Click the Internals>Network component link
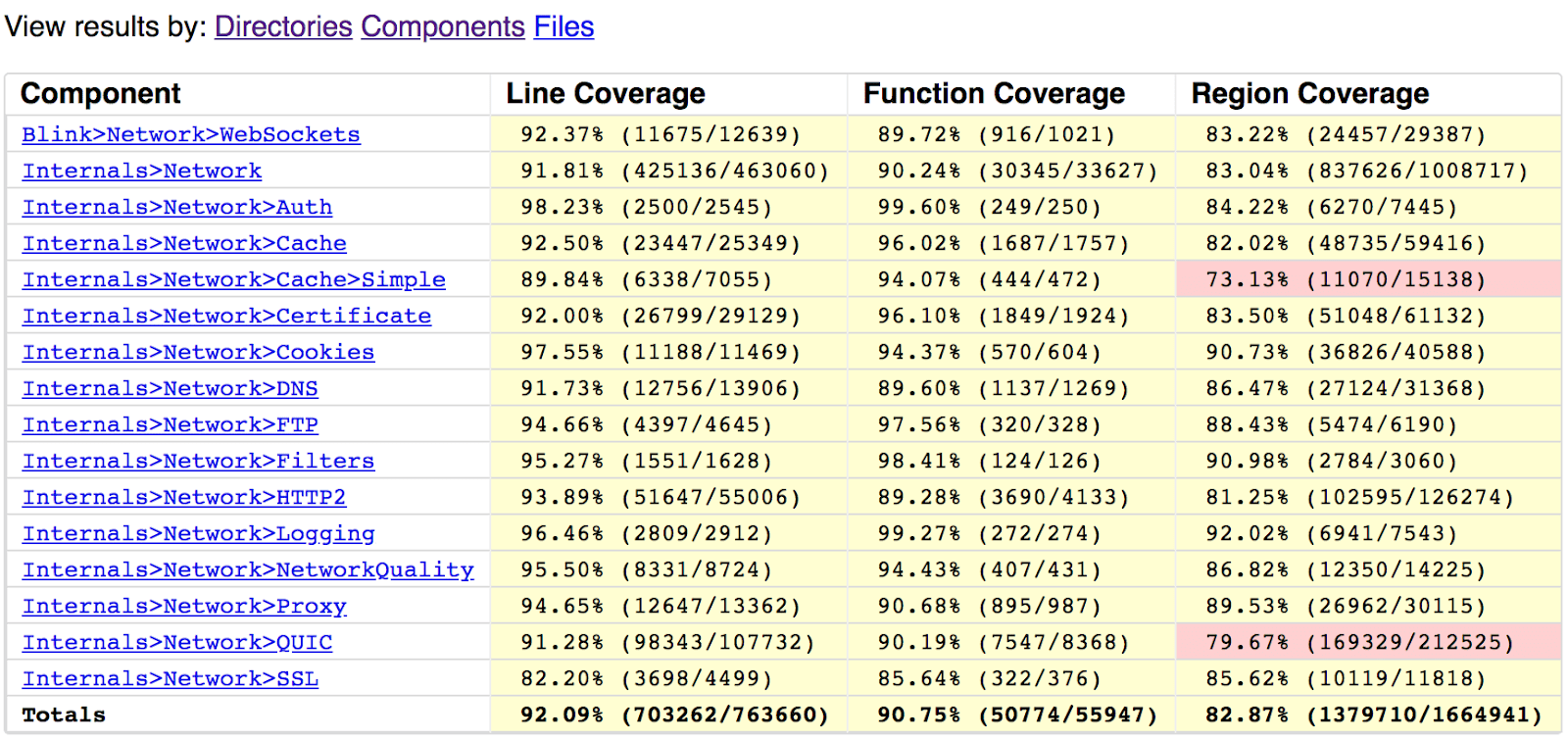 tap(142, 171)
